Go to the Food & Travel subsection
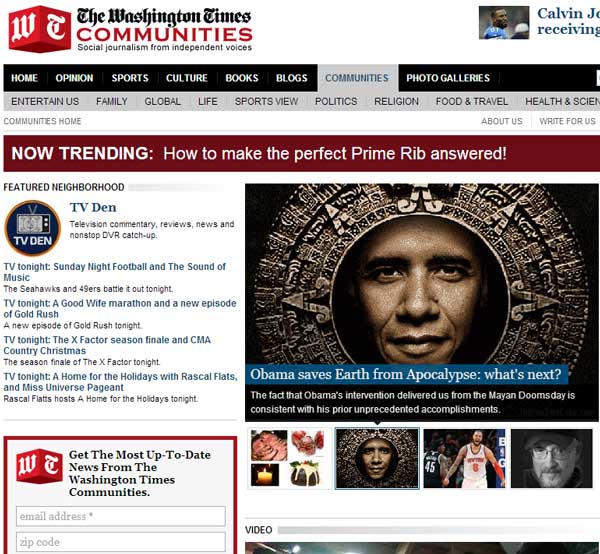The height and width of the screenshot is (554, 600). pyautogui.click(x=472, y=101)
